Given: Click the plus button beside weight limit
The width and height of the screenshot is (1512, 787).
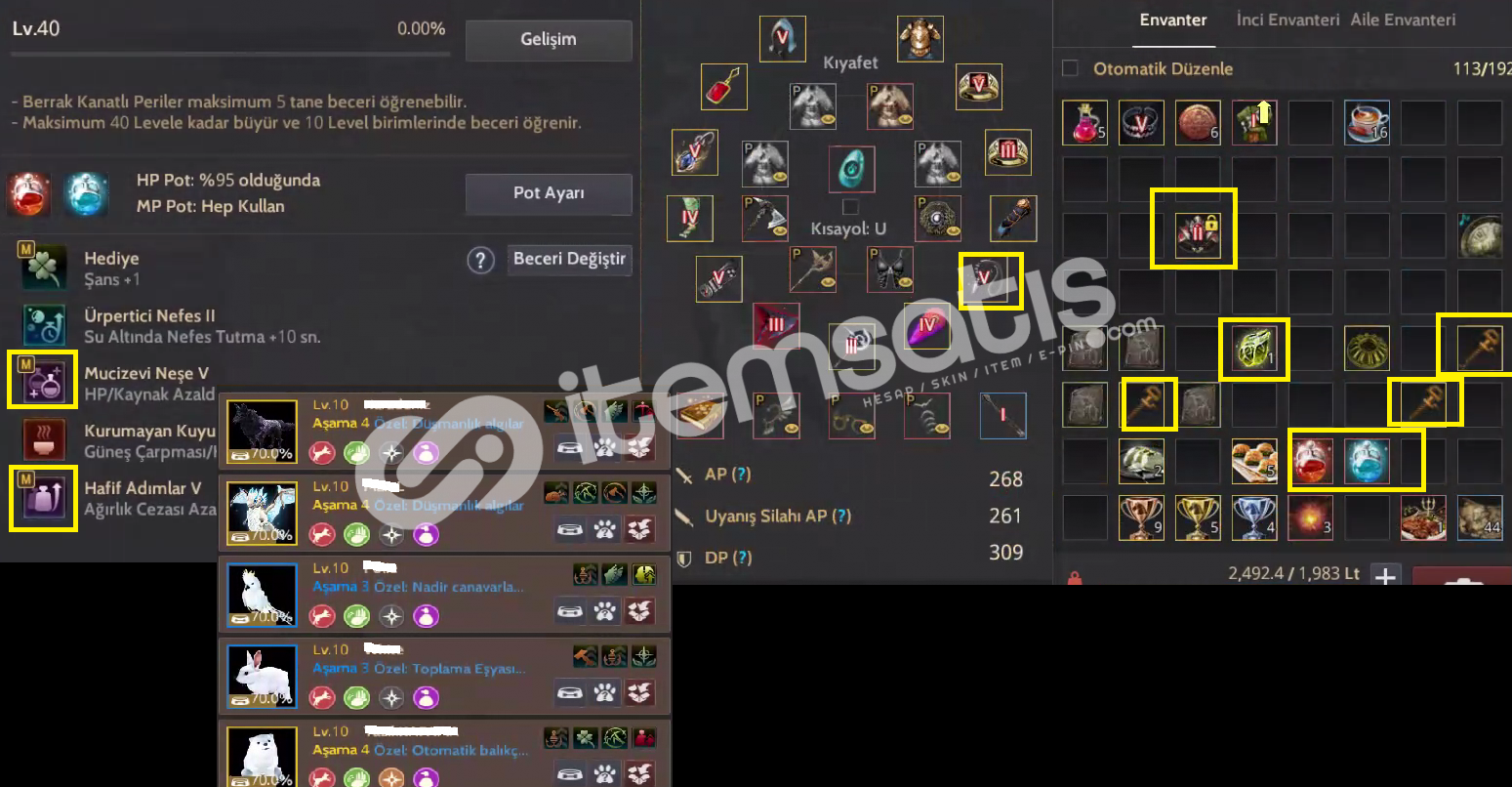Looking at the screenshot, I should pyautogui.click(x=1385, y=576).
